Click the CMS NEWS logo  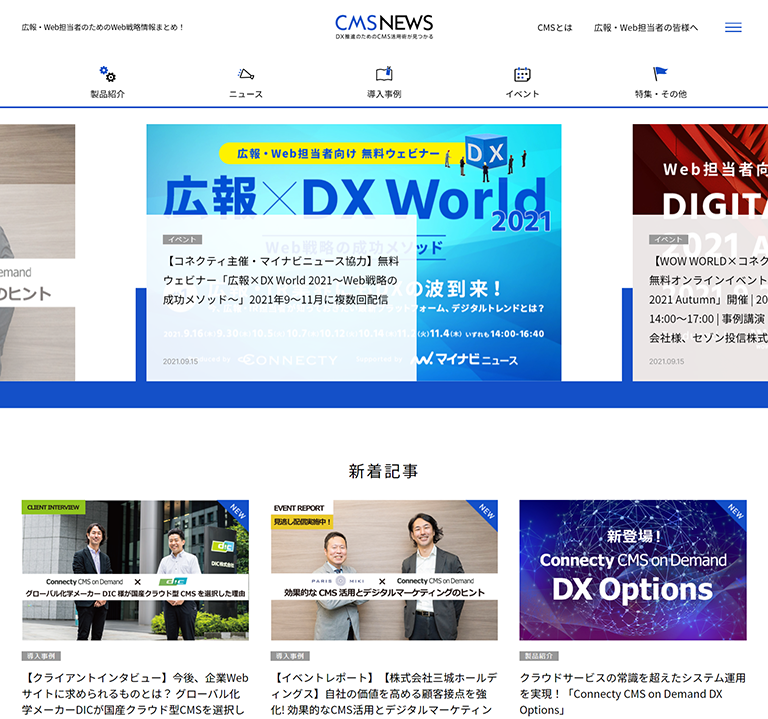(384, 26)
